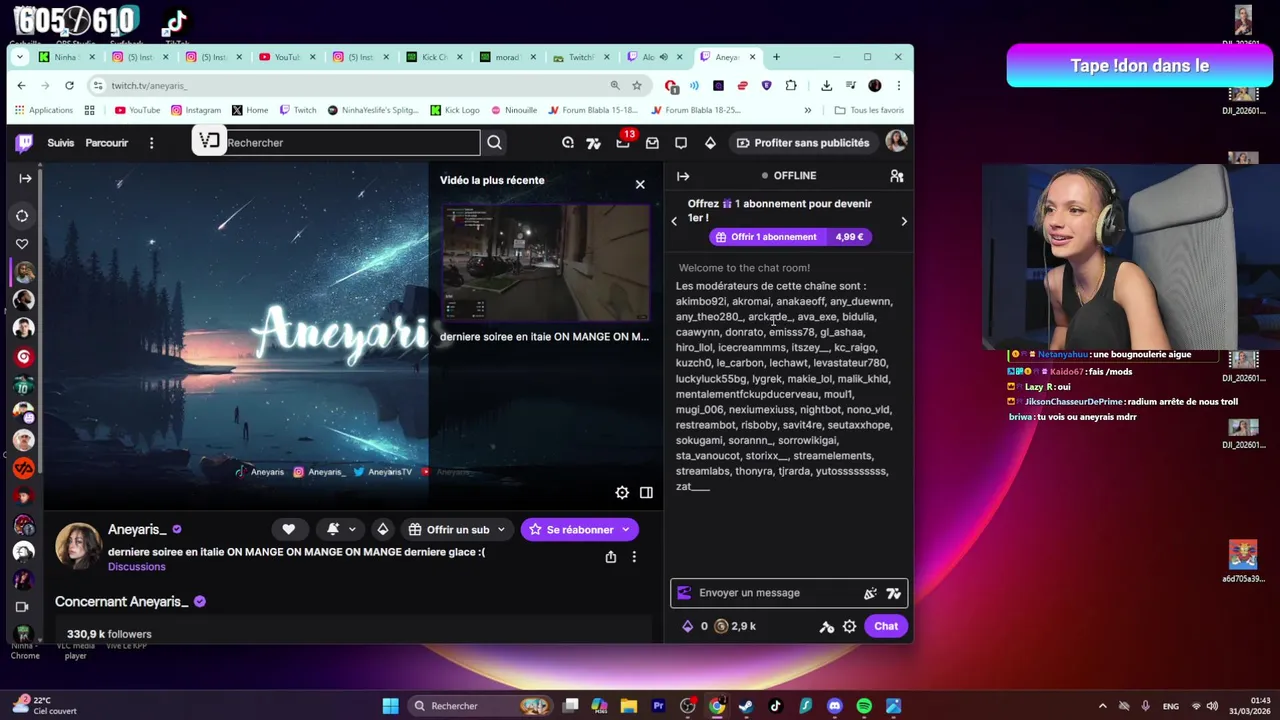This screenshot has width=1280, height=720.
Task: Open Offrir un sub dropdown
Action: (457, 529)
